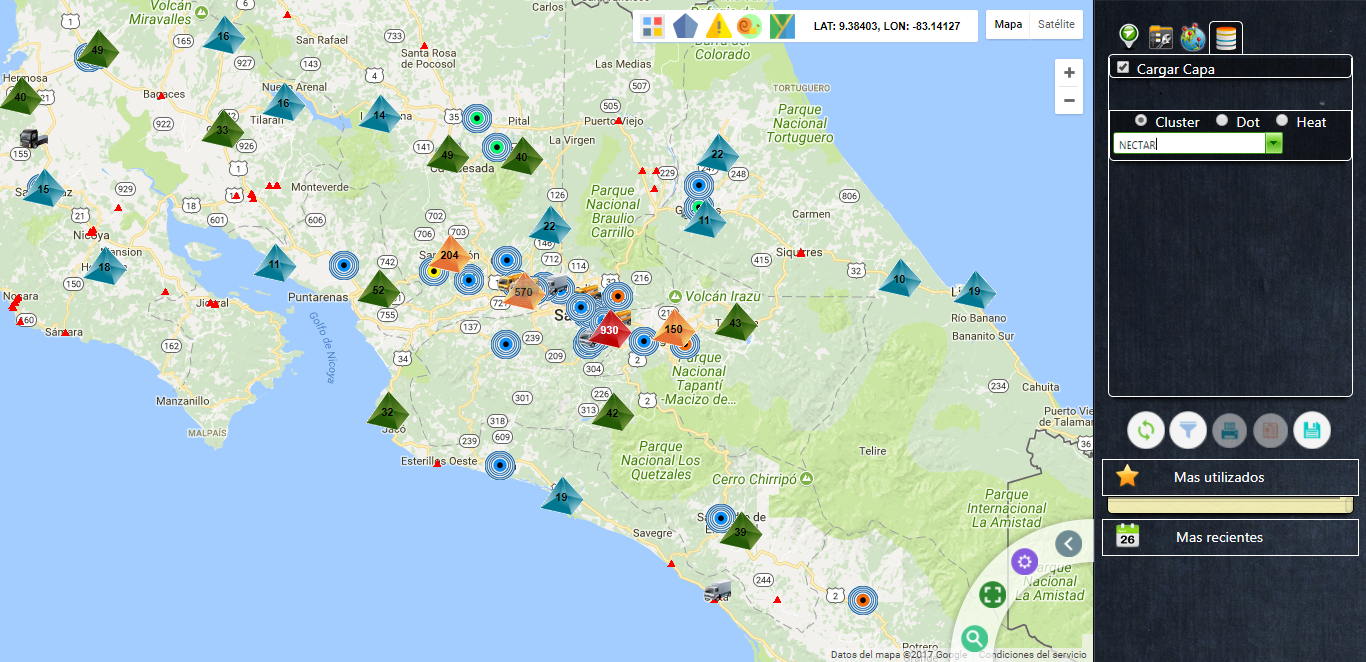1366x662 pixels.
Task: Select the Heat radio option
Action: tap(1282, 121)
